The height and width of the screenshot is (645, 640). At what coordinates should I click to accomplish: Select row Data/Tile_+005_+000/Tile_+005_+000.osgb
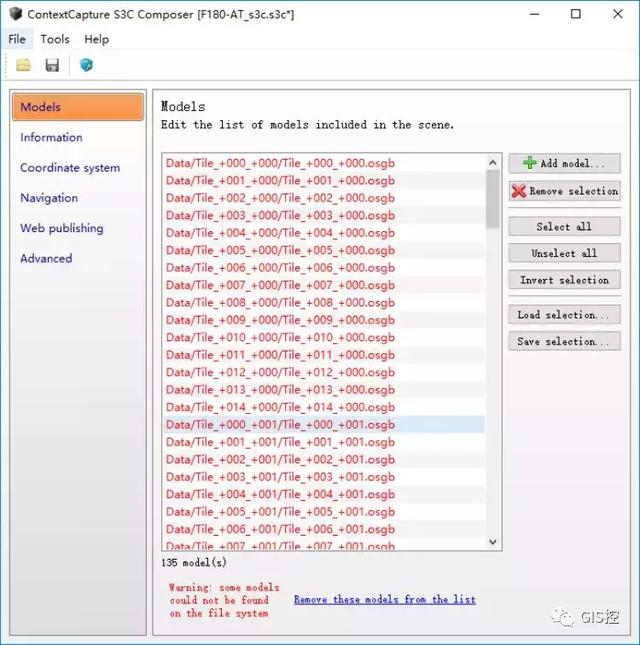click(x=324, y=250)
